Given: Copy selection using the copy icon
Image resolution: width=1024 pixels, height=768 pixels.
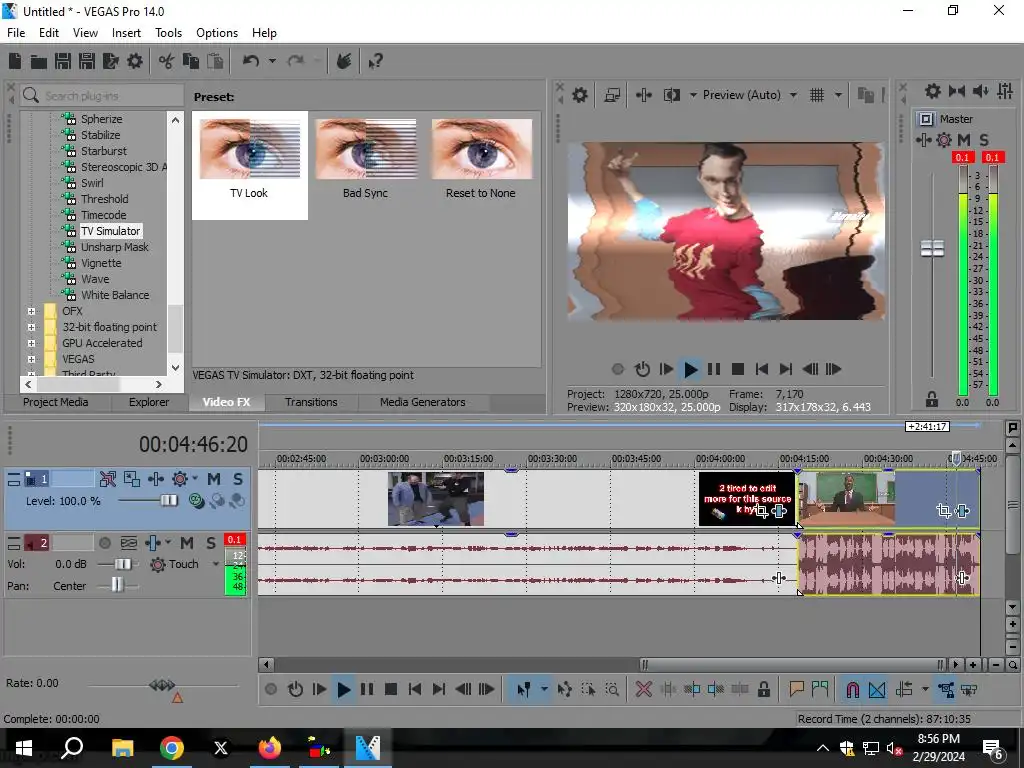Looking at the screenshot, I should (x=191, y=61).
